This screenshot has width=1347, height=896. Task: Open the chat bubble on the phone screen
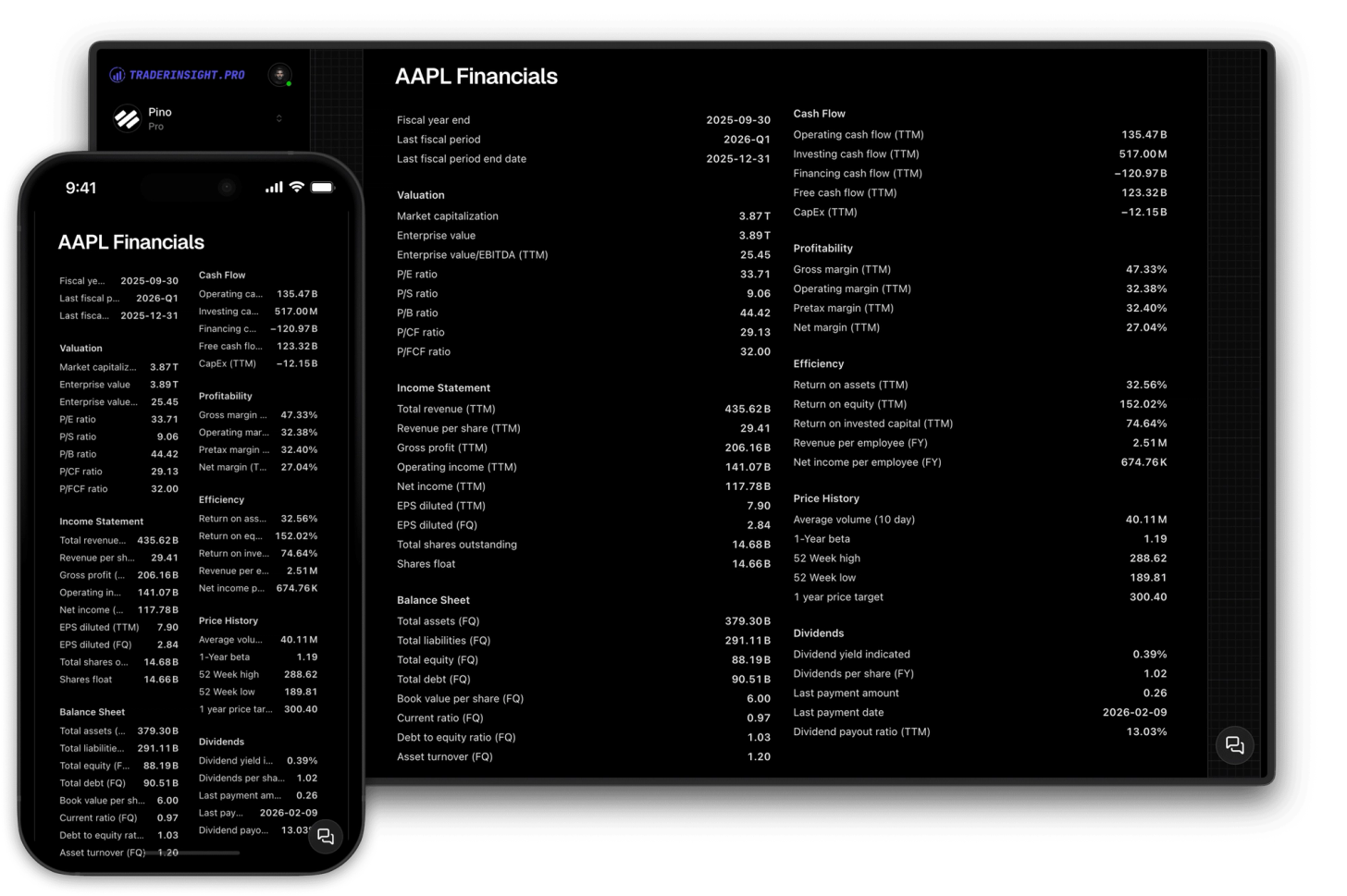pyautogui.click(x=326, y=836)
